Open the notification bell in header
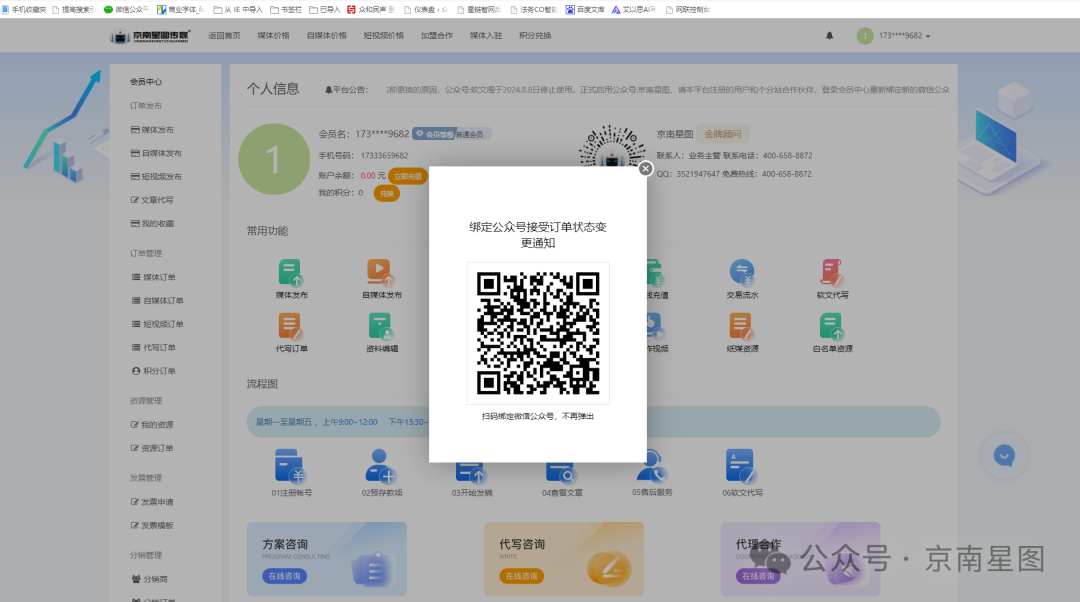 (829, 36)
